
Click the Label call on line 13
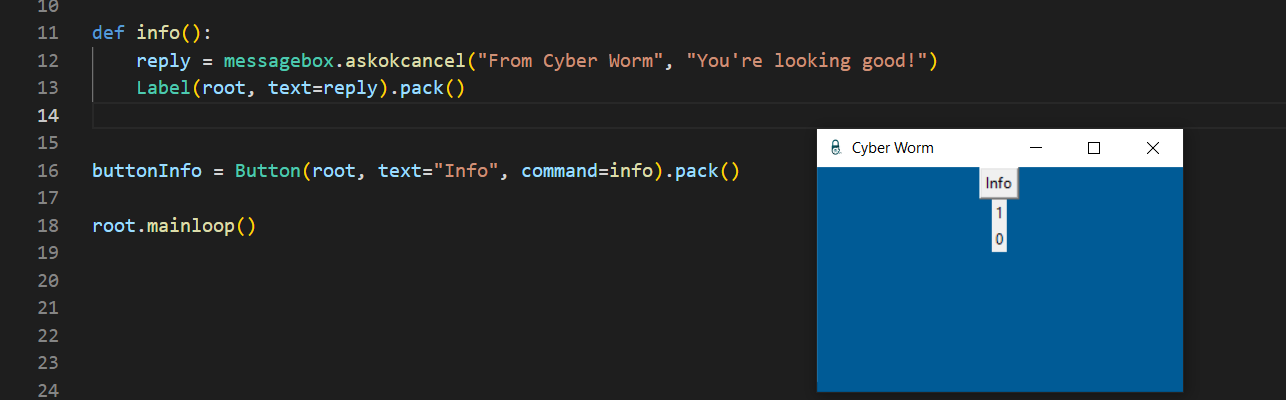[x=164, y=88]
